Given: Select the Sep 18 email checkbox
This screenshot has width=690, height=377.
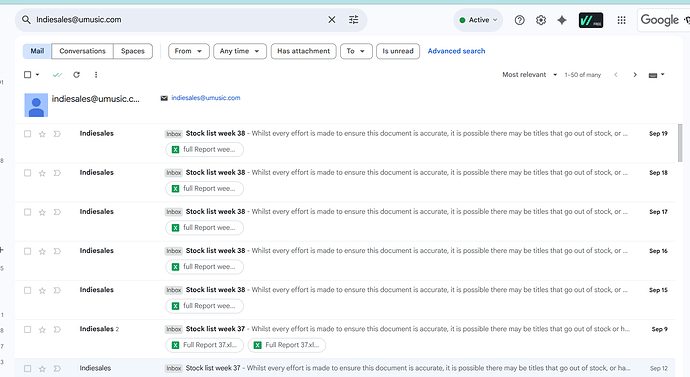Looking at the screenshot, I should (x=27, y=173).
